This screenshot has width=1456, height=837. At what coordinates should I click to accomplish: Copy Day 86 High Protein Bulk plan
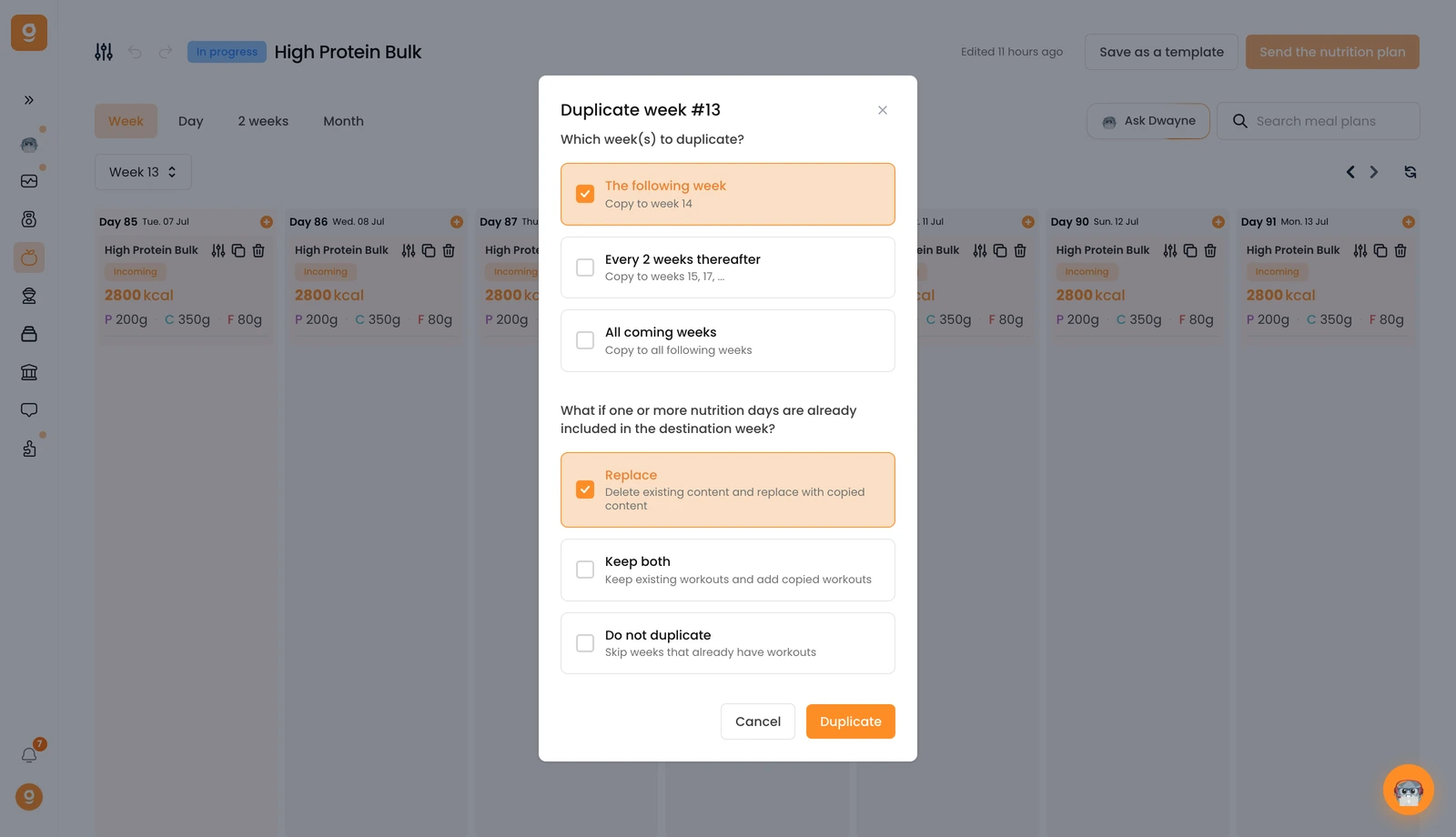[x=429, y=250]
